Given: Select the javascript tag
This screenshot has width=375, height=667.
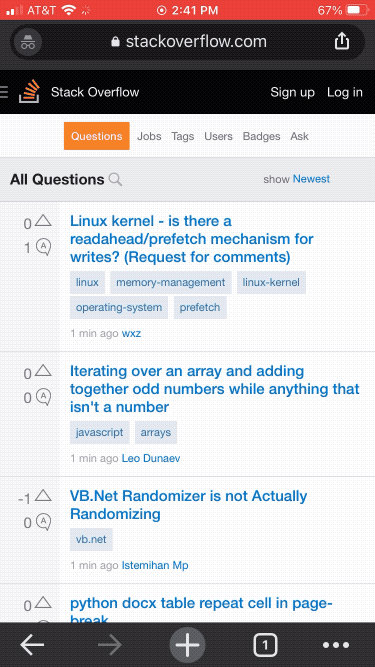Looking at the screenshot, I should click(x=99, y=433).
